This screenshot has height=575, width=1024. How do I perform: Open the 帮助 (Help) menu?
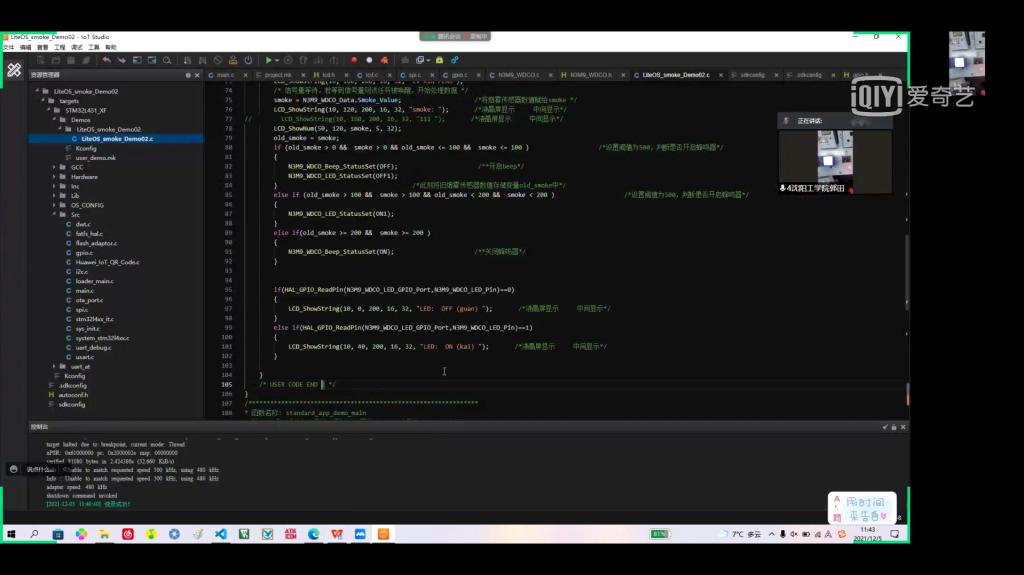(111, 47)
